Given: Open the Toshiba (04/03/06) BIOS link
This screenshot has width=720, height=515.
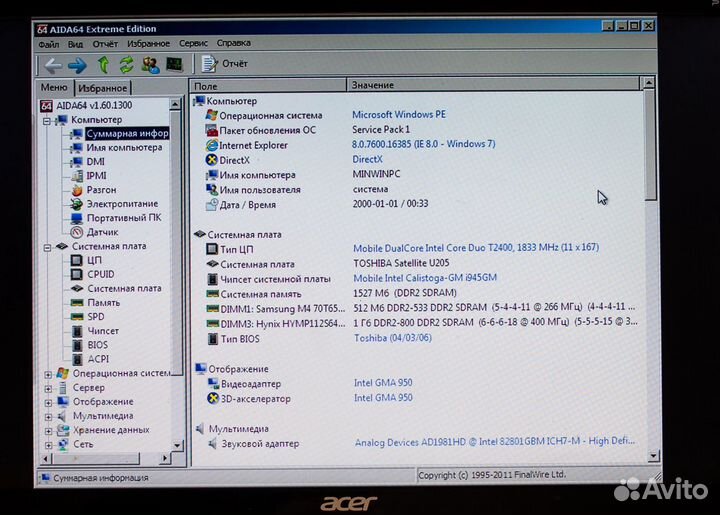Looking at the screenshot, I should click(393, 338).
